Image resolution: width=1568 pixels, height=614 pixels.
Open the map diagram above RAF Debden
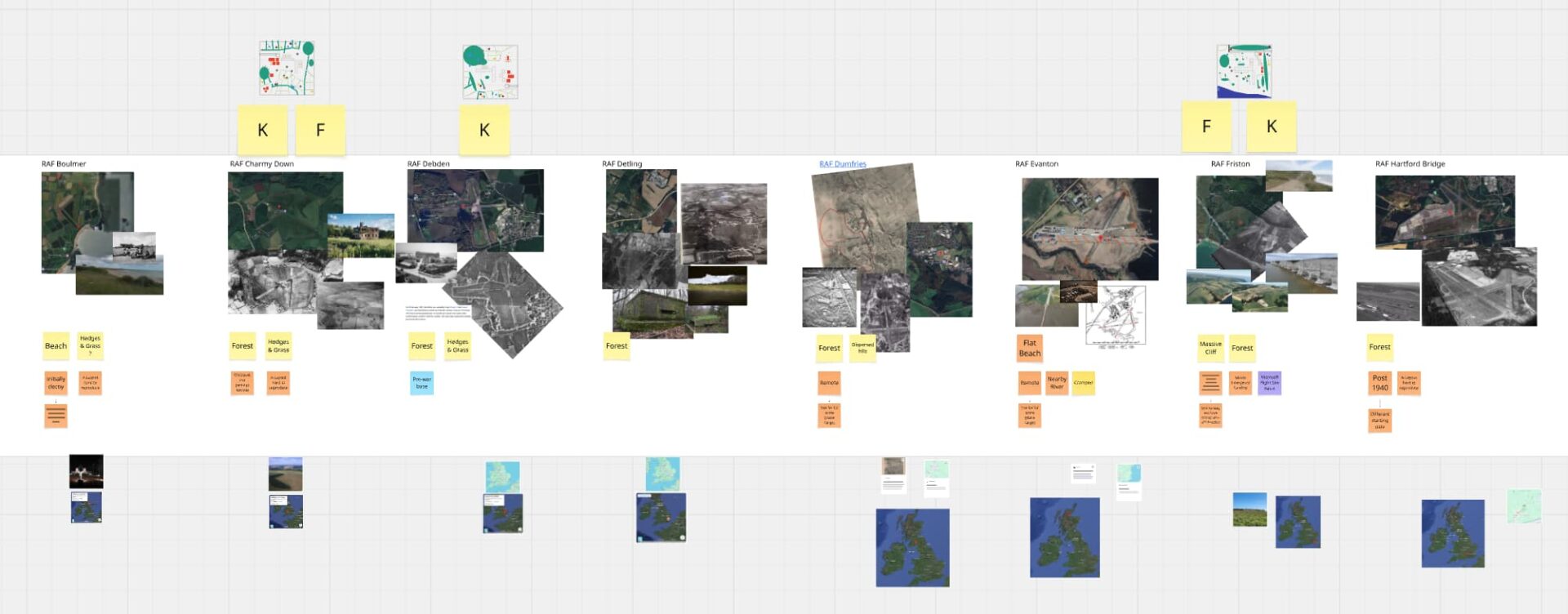tap(490, 72)
